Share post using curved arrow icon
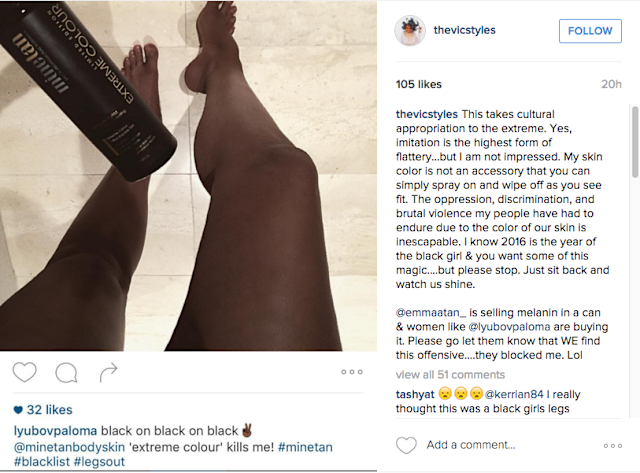The height and width of the screenshot is (473, 640). tap(109, 372)
